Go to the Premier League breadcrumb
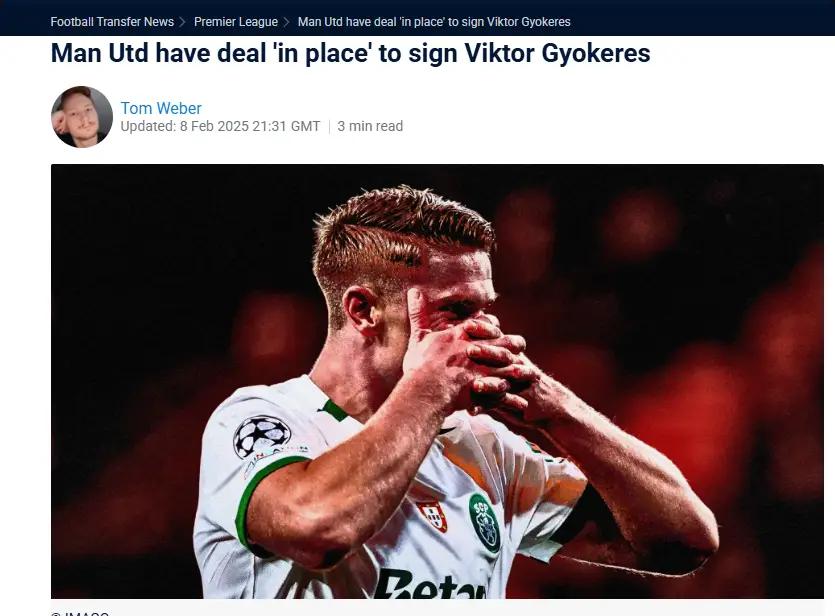Image resolution: width=835 pixels, height=616 pixels. (236, 22)
